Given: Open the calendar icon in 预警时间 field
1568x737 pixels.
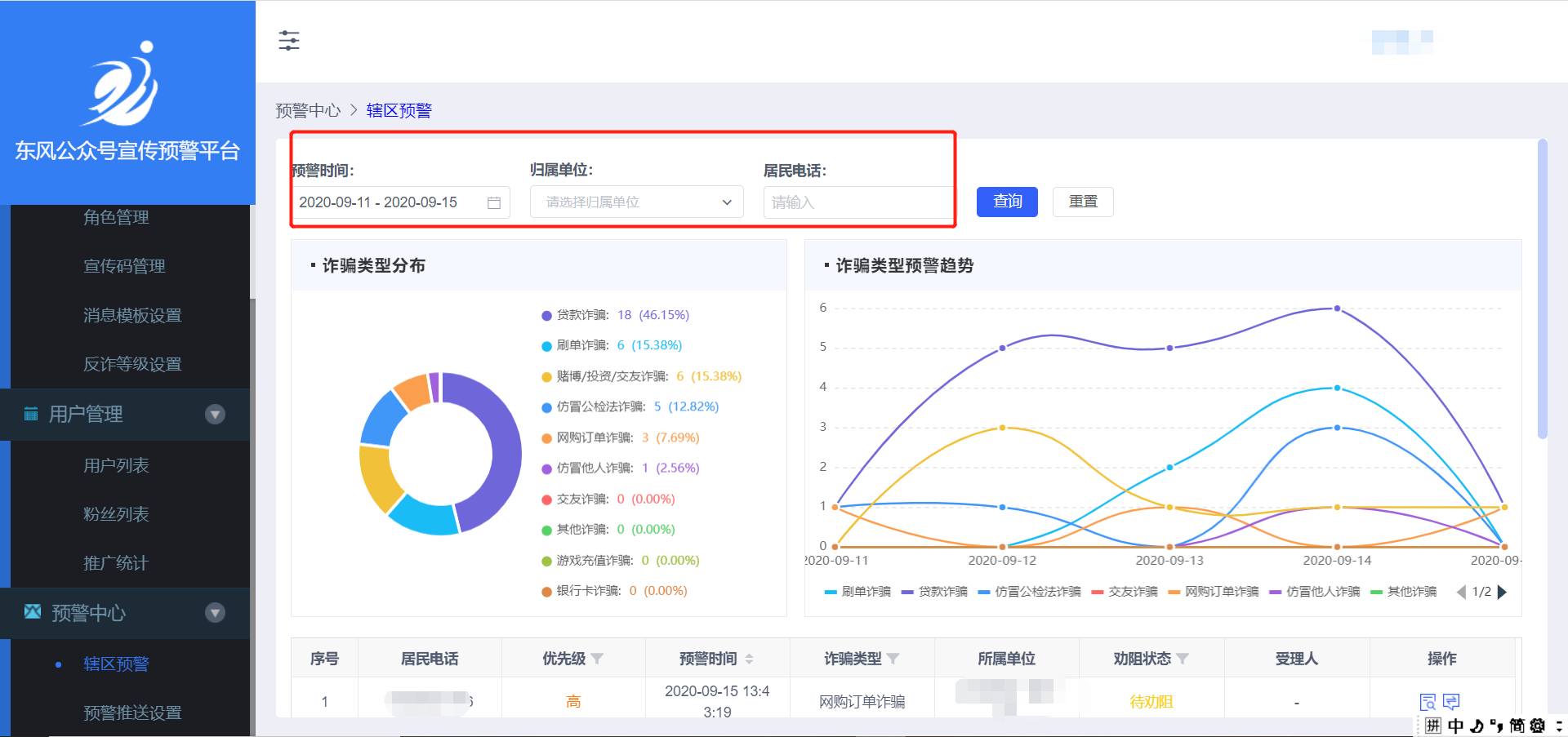Looking at the screenshot, I should [x=494, y=202].
